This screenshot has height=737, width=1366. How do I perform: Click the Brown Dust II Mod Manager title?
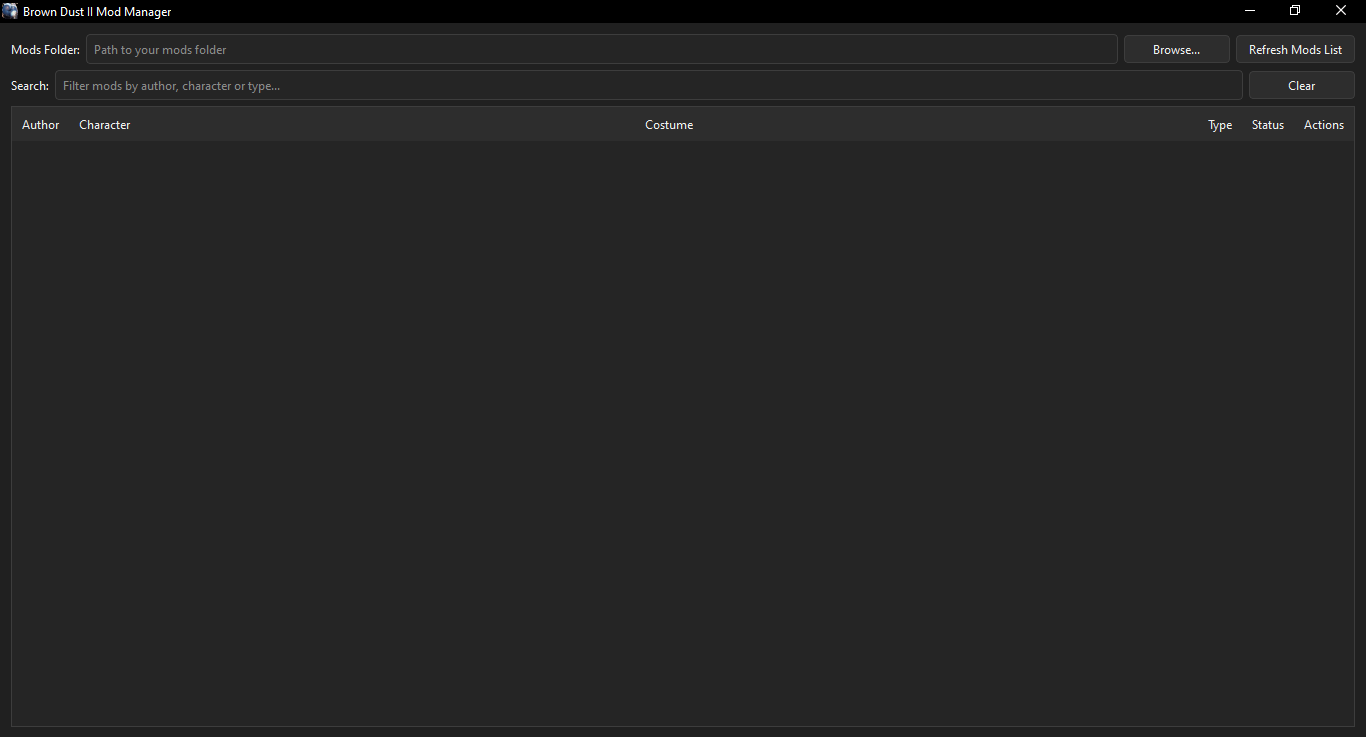tap(97, 11)
